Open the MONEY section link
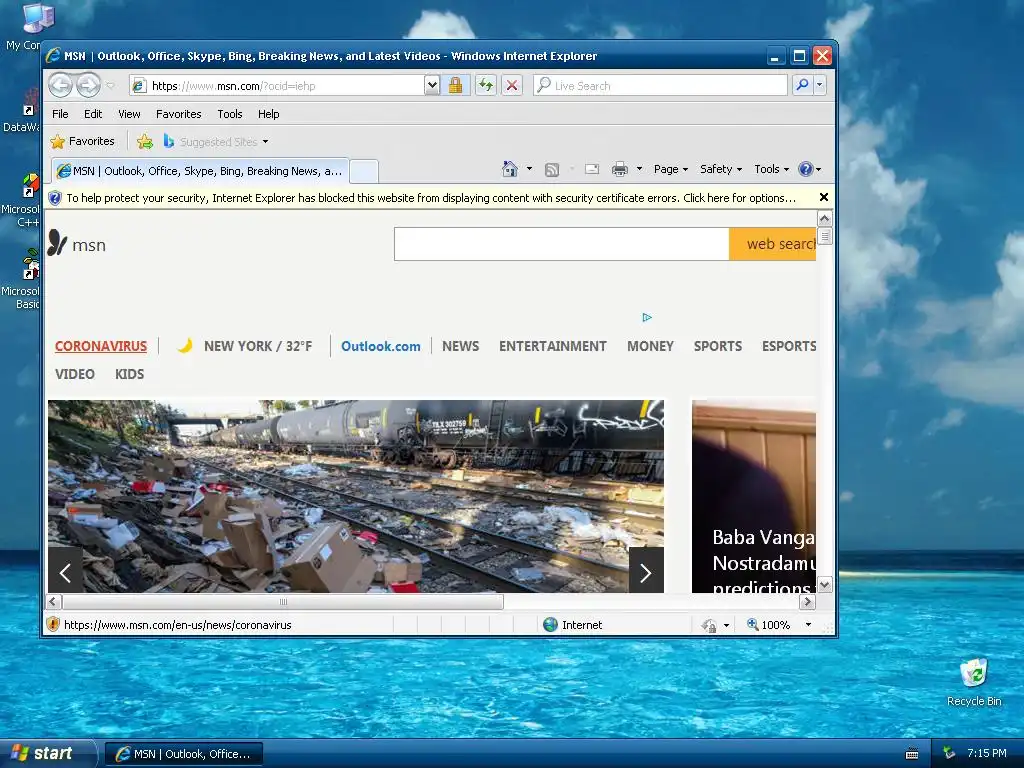The width and height of the screenshot is (1024, 768). point(650,346)
